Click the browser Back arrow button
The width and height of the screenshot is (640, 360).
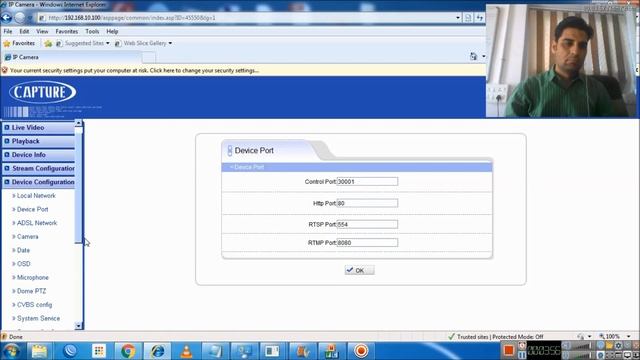tap(6, 18)
